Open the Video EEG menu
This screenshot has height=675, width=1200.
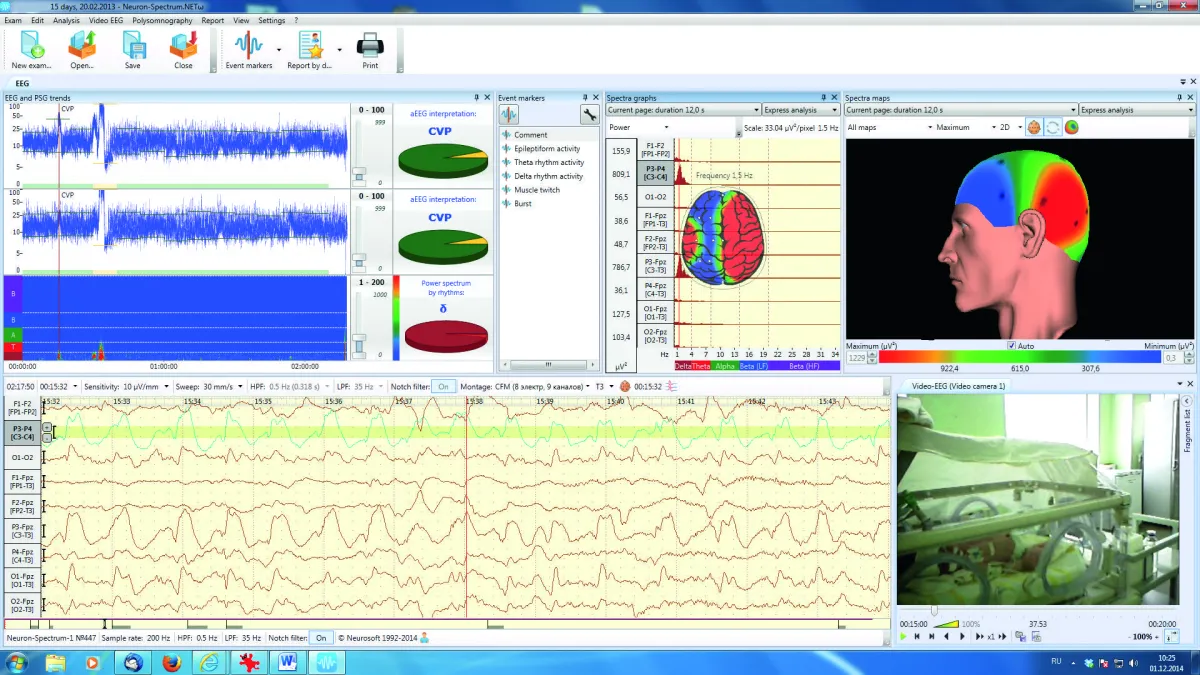point(105,20)
